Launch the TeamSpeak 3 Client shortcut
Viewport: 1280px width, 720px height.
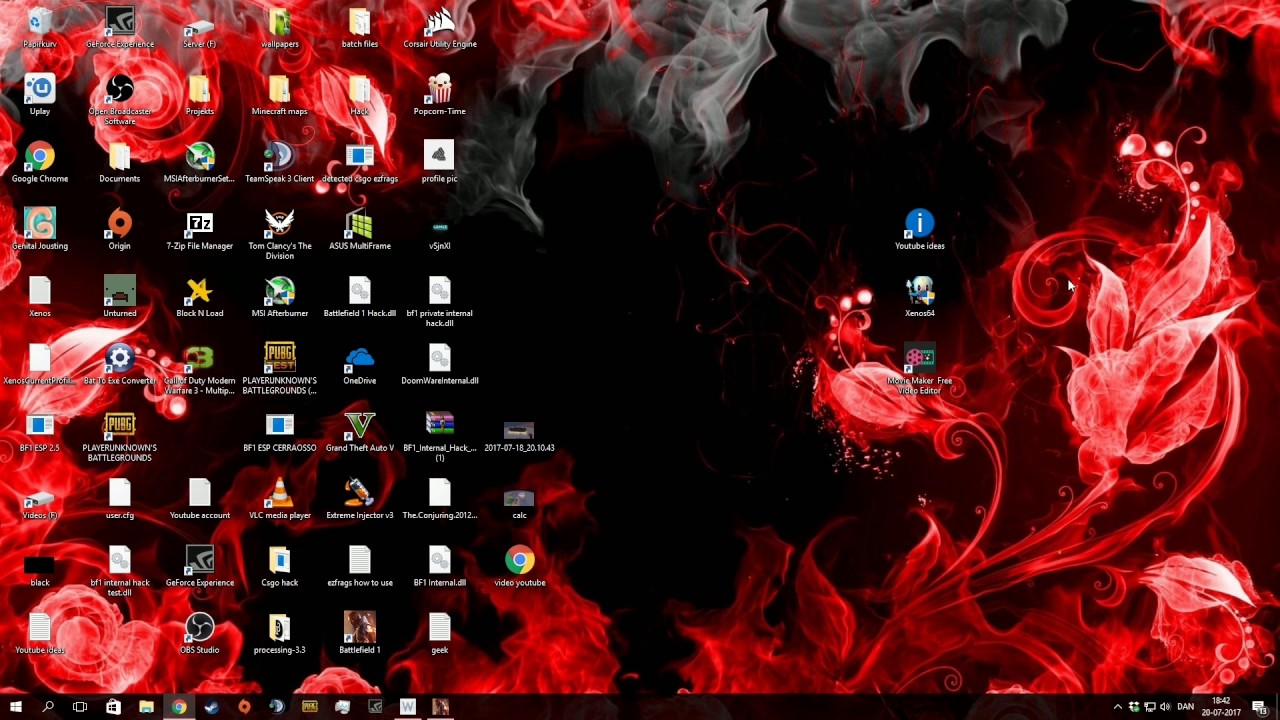pos(279,162)
